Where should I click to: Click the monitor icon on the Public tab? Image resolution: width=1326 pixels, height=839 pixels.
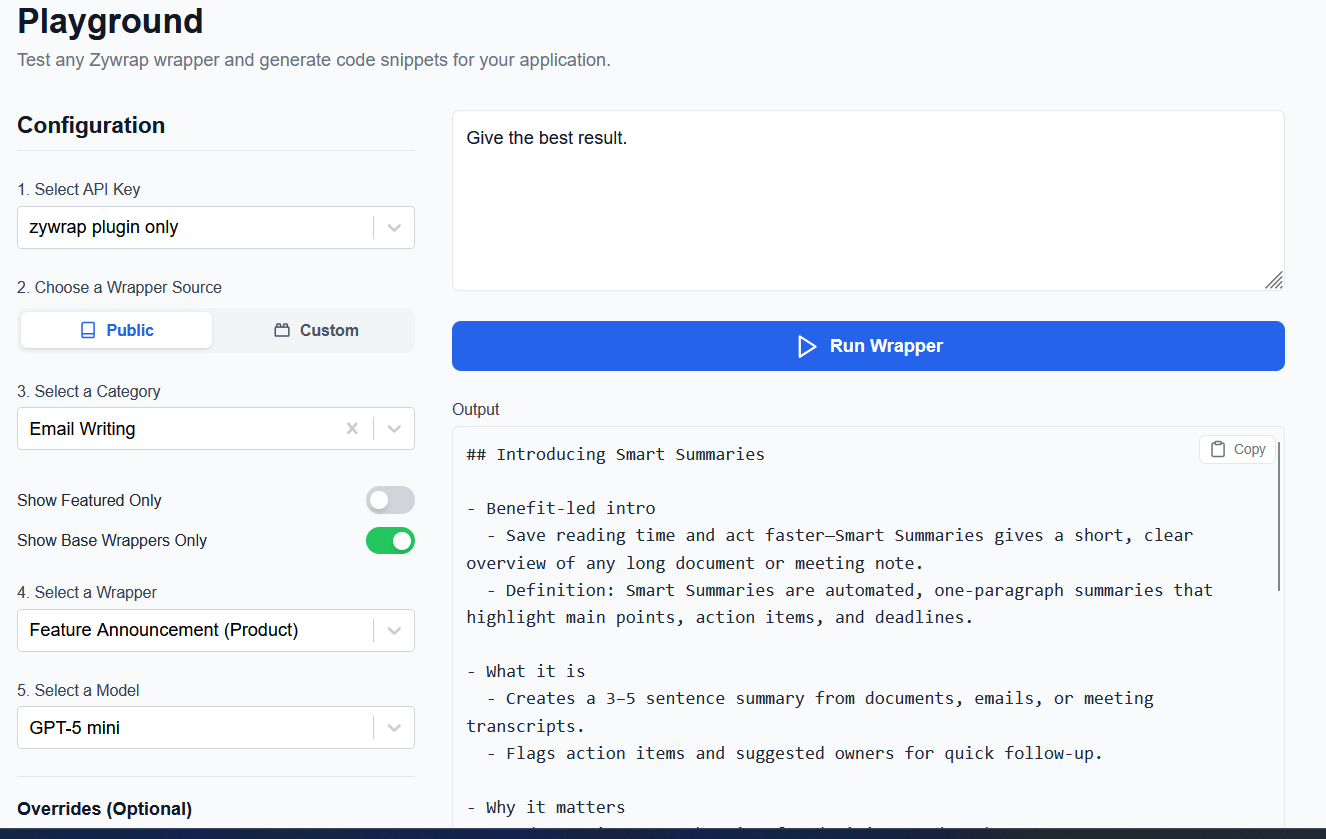click(x=90, y=329)
